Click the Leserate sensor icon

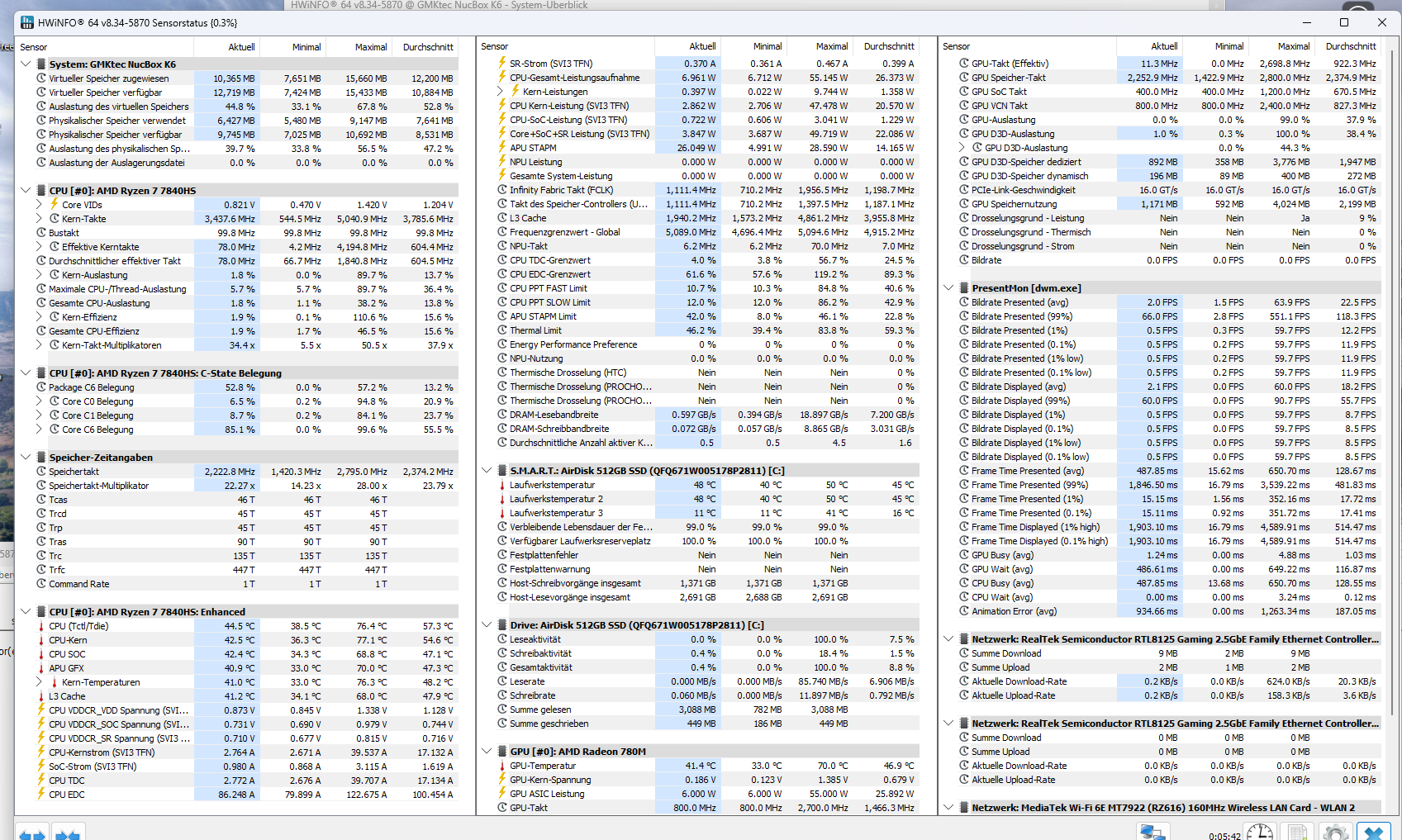502,681
